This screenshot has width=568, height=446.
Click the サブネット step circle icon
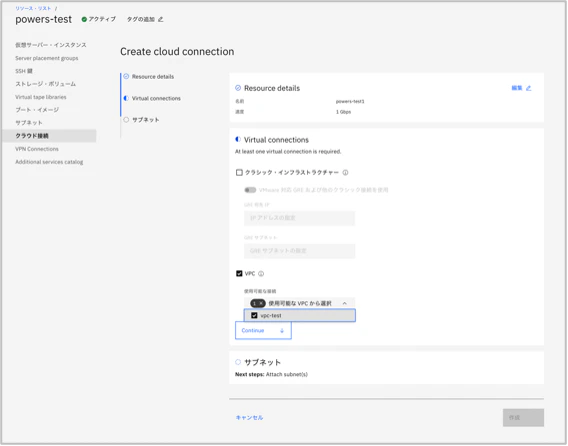[x=126, y=120]
